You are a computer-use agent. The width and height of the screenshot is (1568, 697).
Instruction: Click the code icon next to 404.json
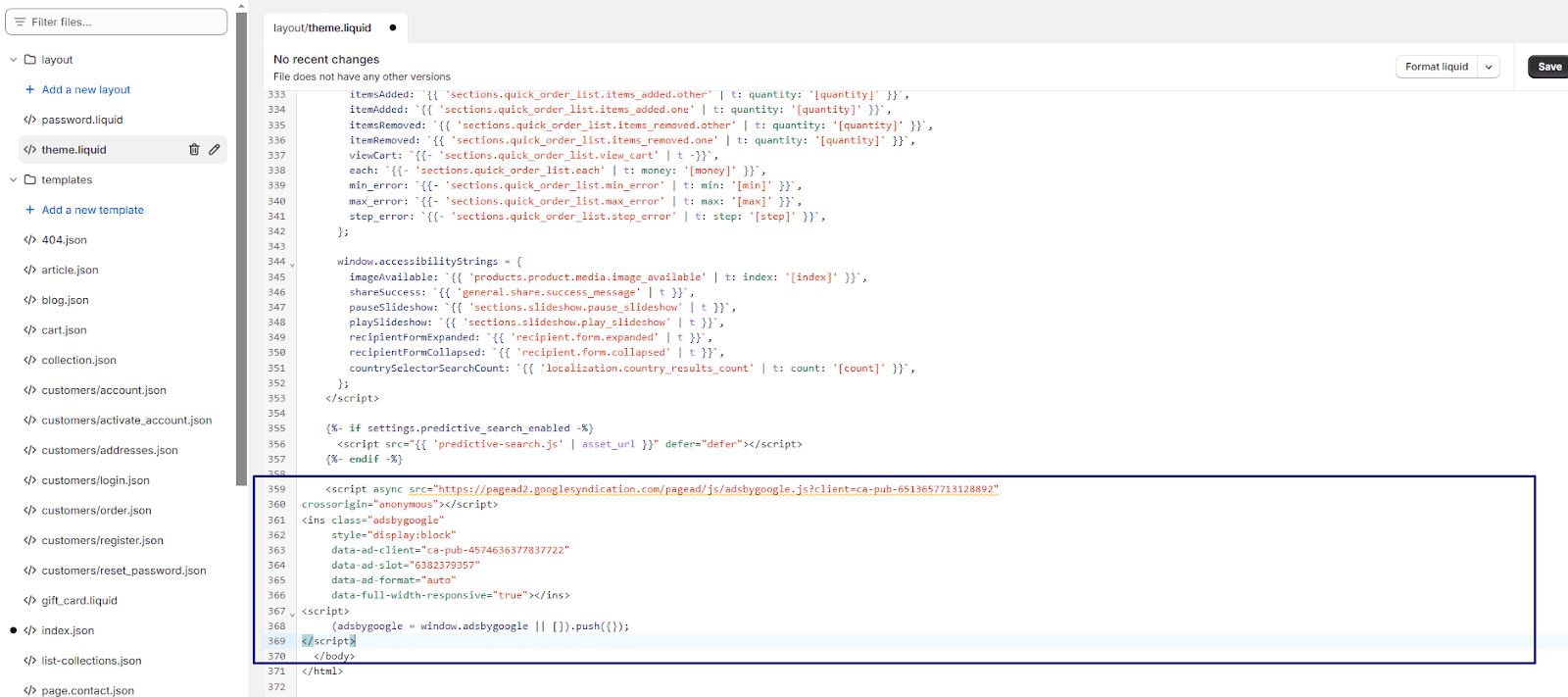(x=30, y=240)
